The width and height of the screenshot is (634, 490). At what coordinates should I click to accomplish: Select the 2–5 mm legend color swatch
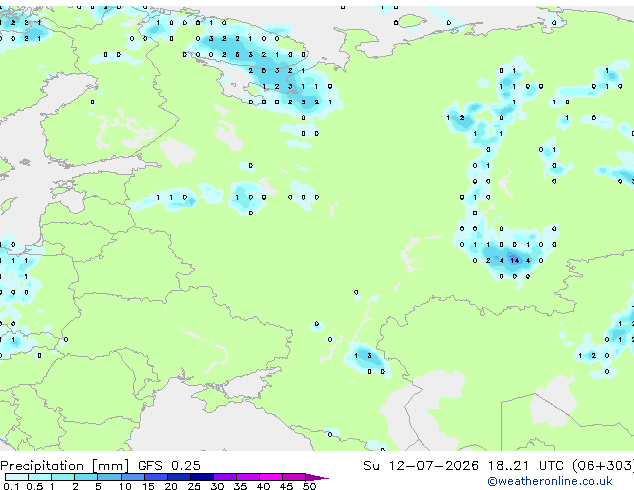point(86,477)
